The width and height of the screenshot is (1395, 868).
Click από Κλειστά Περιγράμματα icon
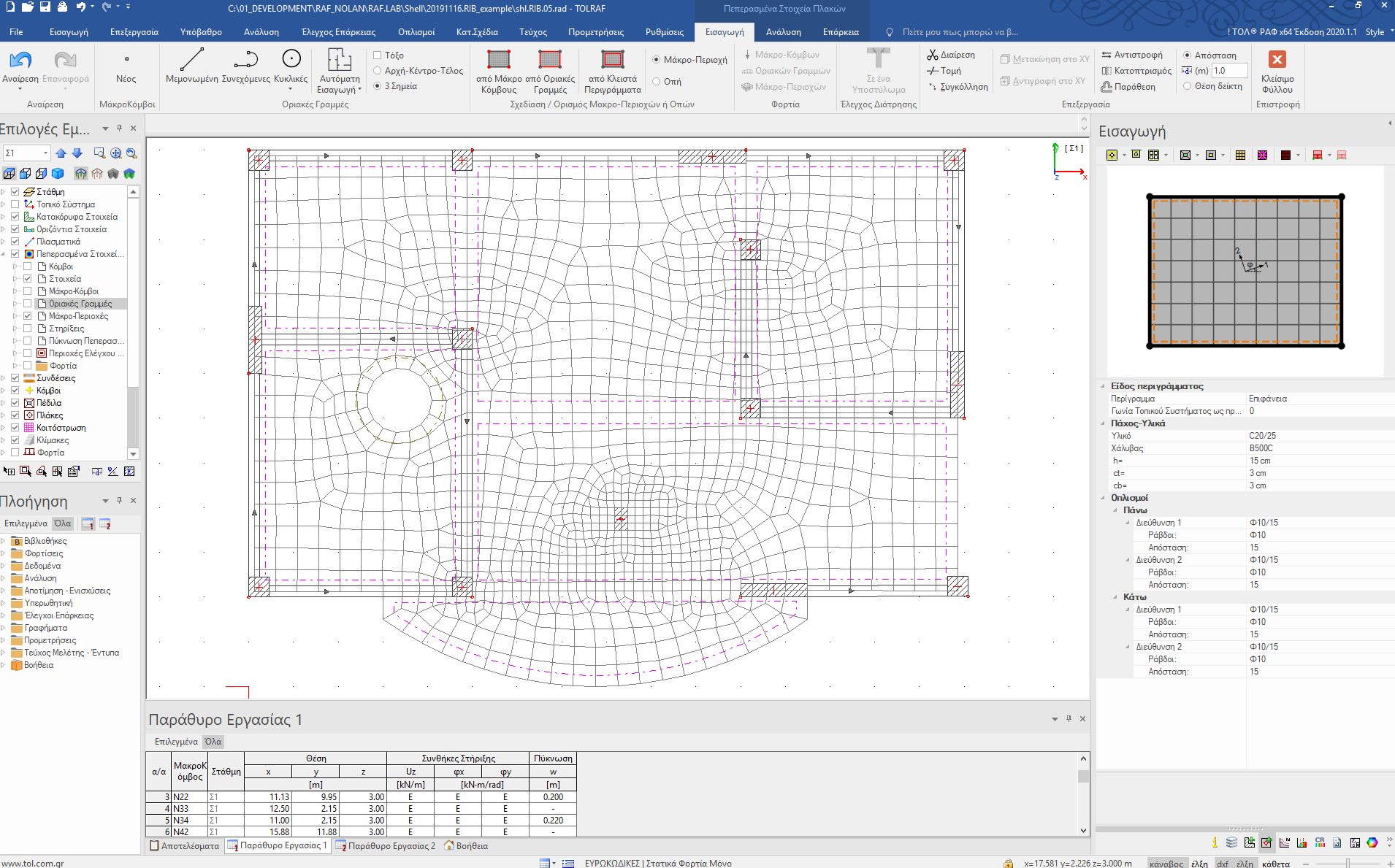click(612, 60)
